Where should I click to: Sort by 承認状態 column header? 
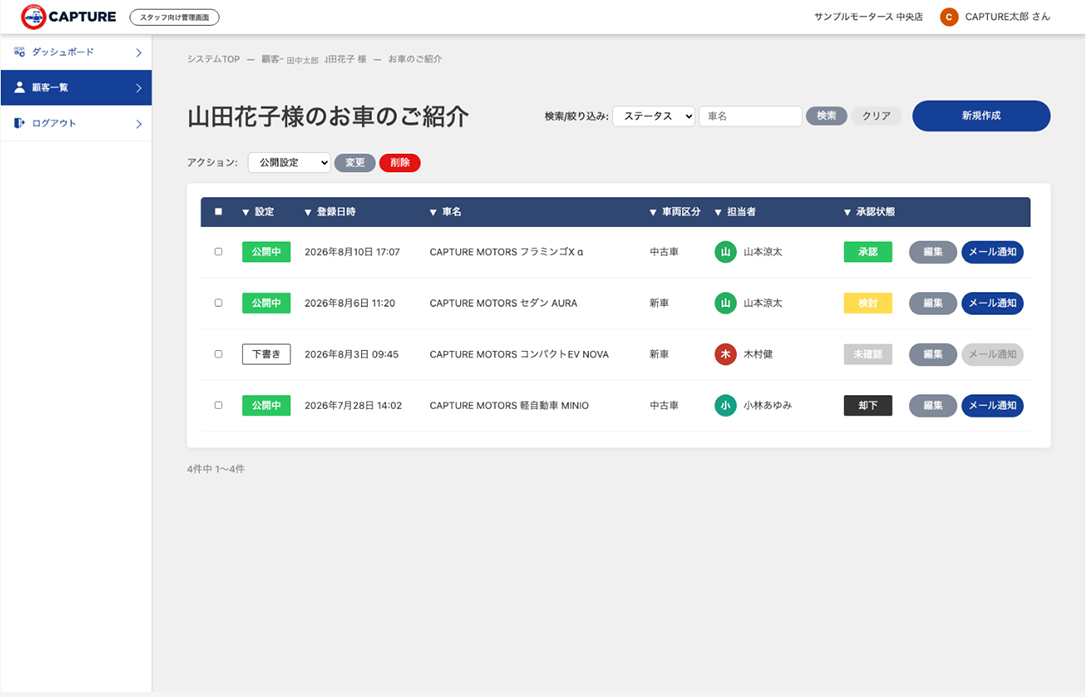pos(869,212)
